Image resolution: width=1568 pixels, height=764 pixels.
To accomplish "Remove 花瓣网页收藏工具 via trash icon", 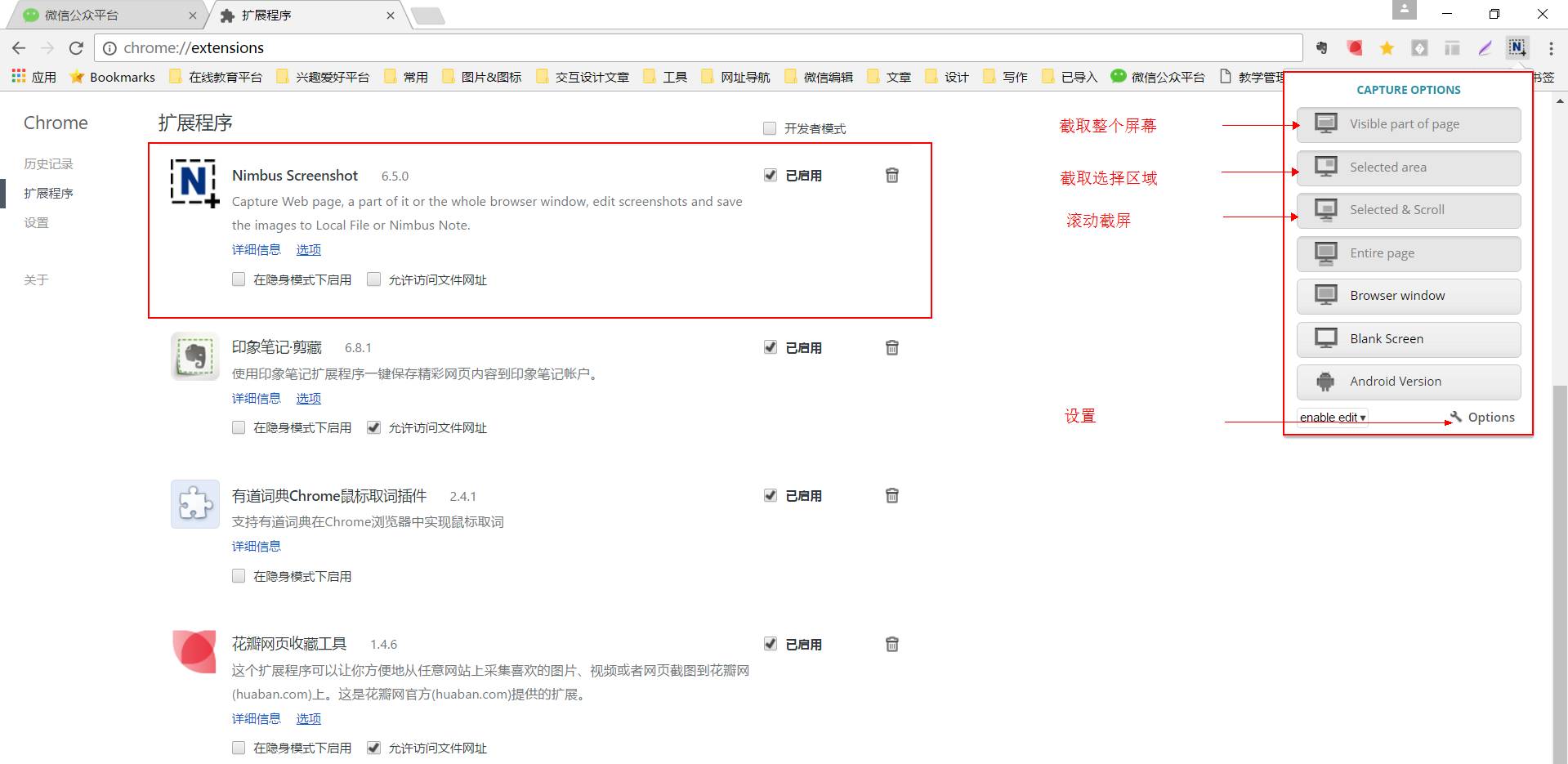I will [892, 644].
